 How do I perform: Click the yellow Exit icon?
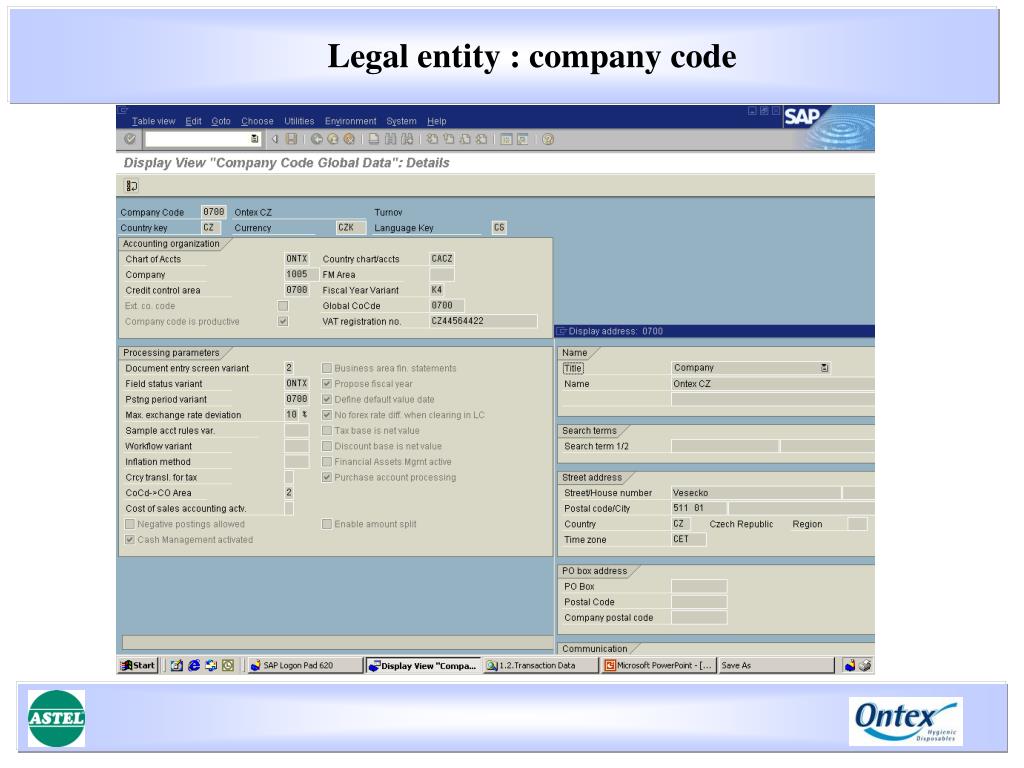(333, 139)
